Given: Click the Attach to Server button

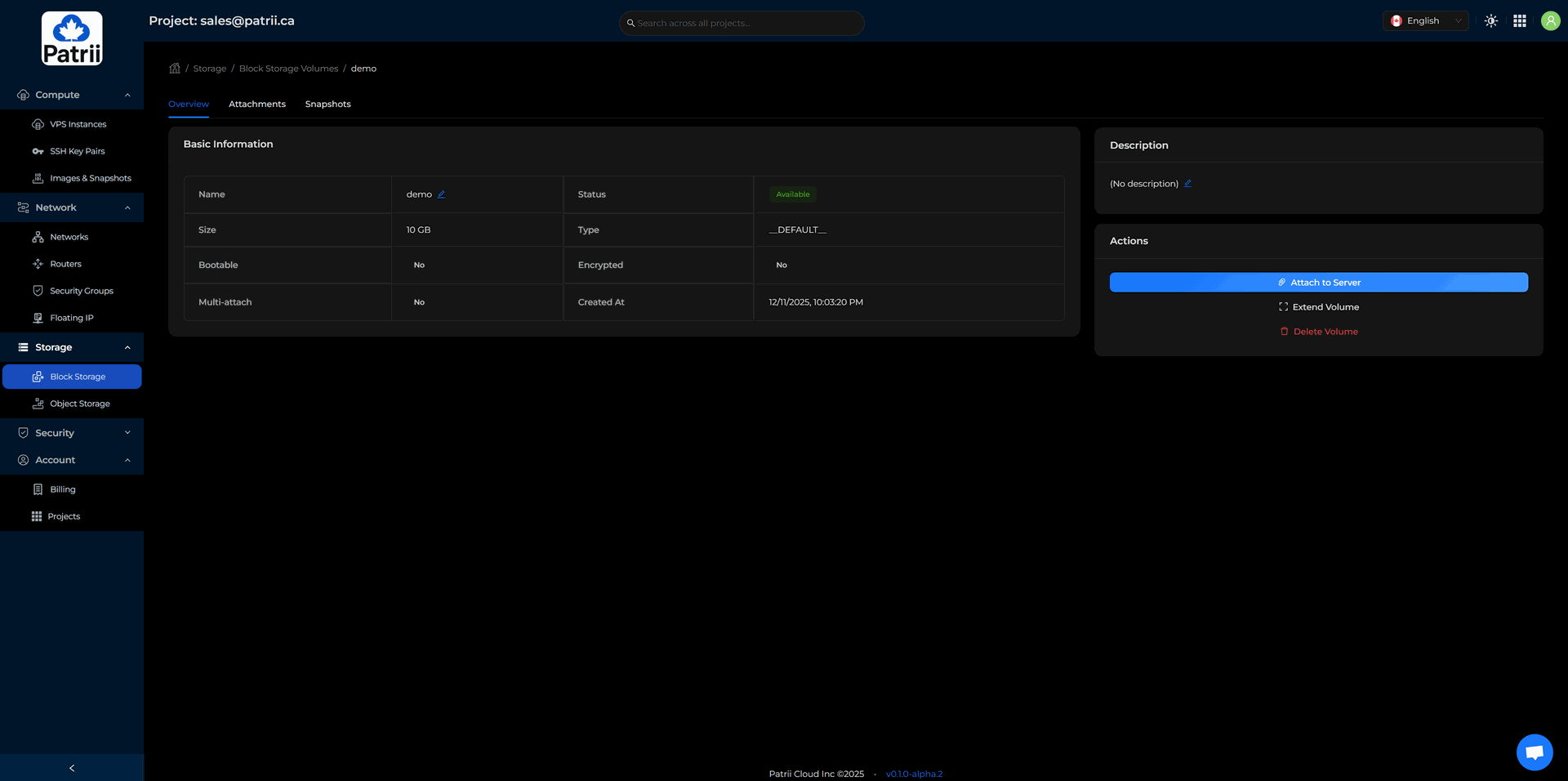Looking at the screenshot, I should tap(1318, 283).
